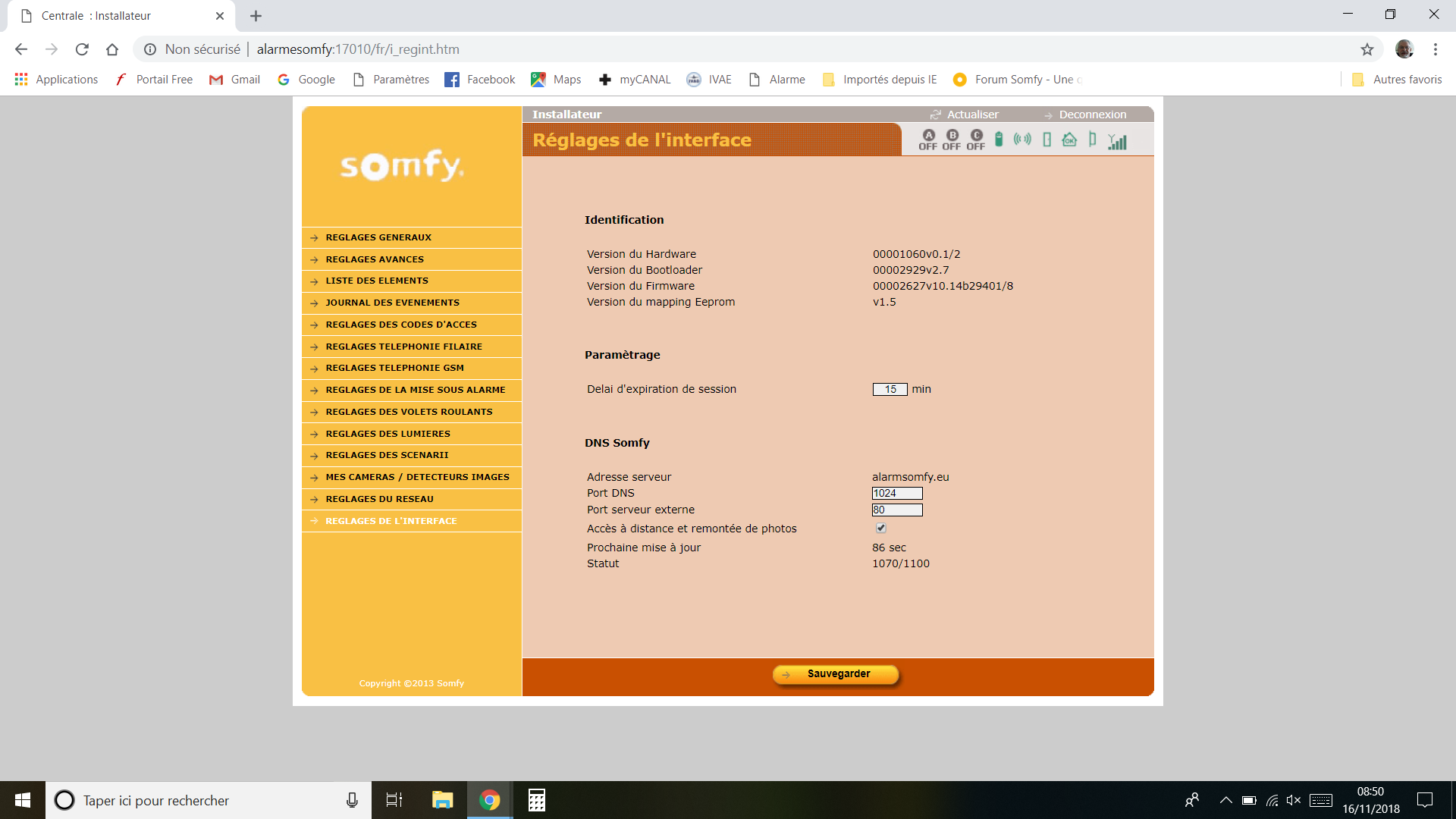Click the battery status icon
The height and width of the screenshot is (819, 1456).
(x=999, y=140)
